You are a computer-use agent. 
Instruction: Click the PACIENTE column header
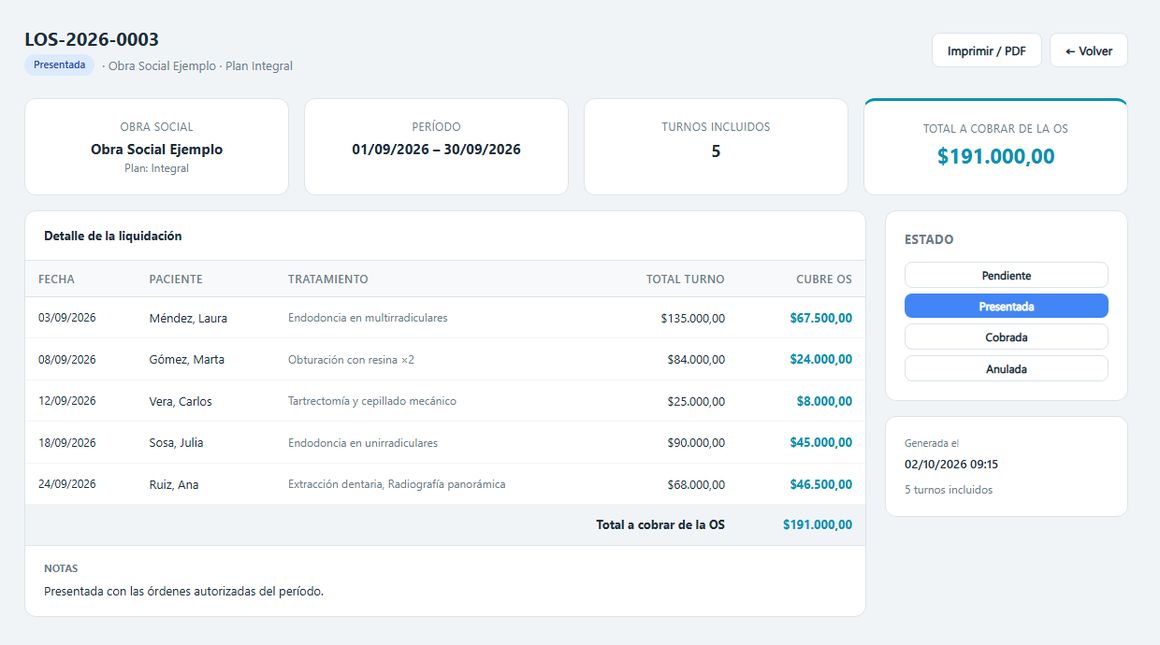coord(175,279)
